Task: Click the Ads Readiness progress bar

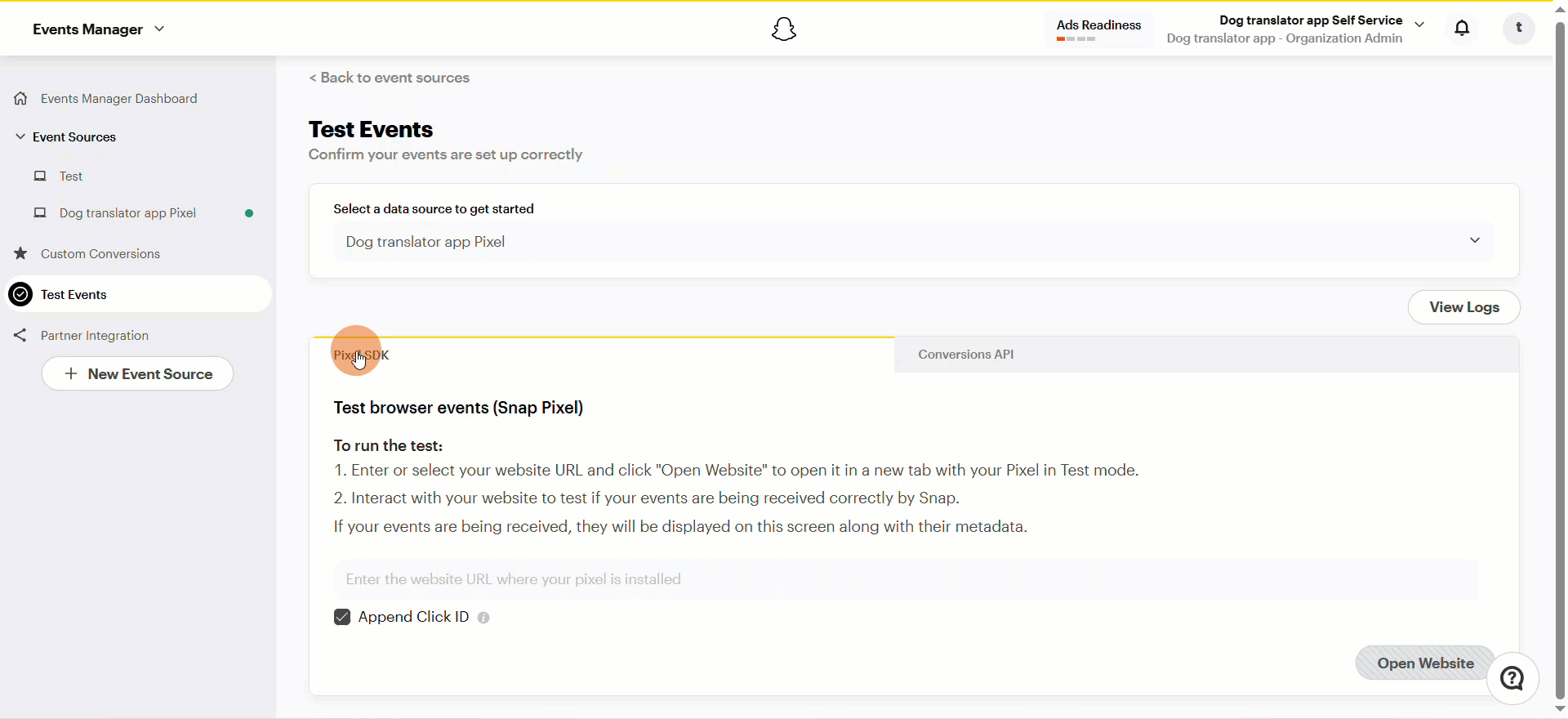Action: pos(1076,39)
